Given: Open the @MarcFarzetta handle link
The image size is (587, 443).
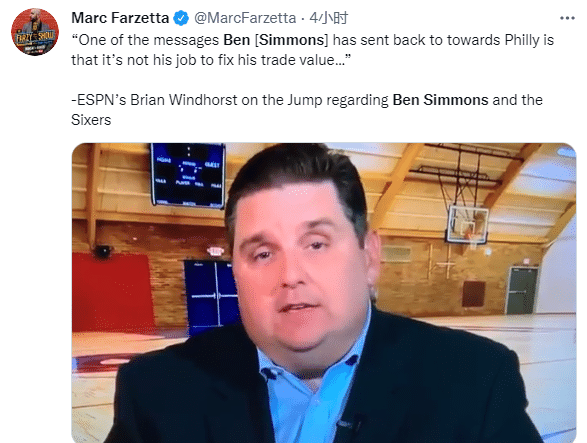Looking at the screenshot, I should click(x=245, y=18).
